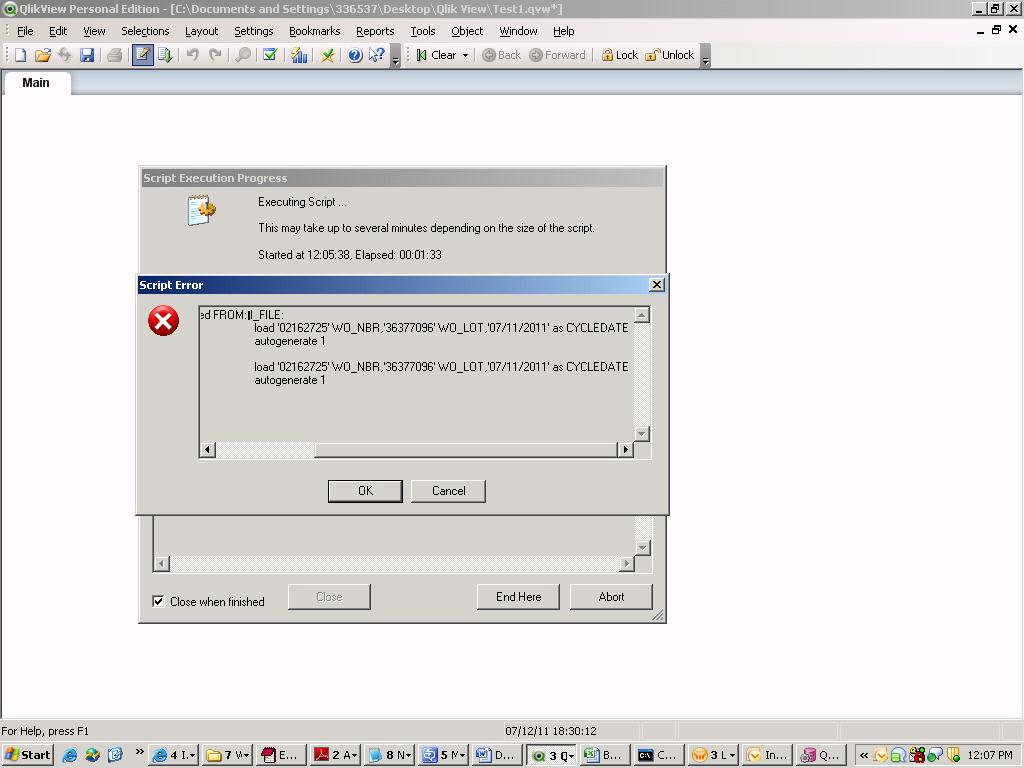Click the Clear selections button

(x=436, y=56)
